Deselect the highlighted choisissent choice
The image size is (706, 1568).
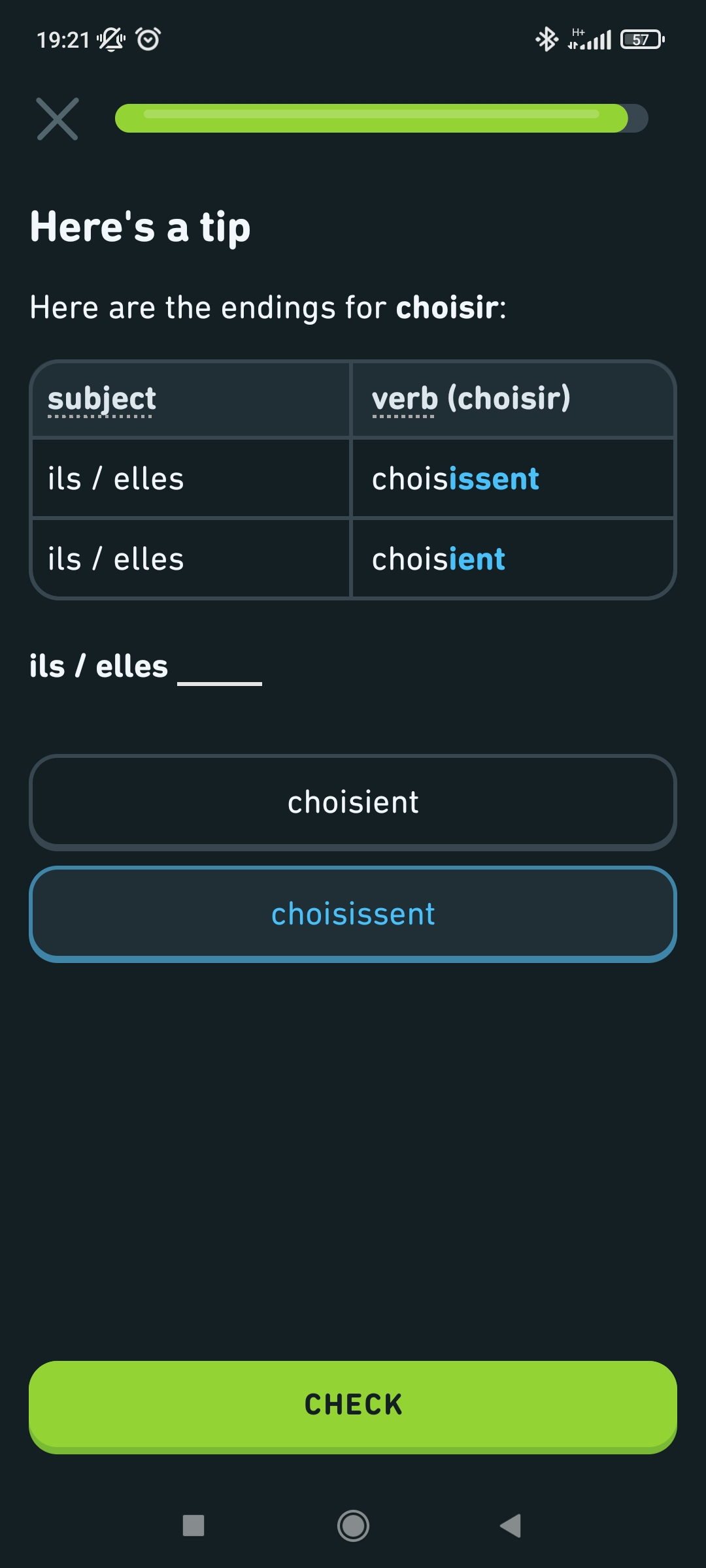[x=352, y=913]
